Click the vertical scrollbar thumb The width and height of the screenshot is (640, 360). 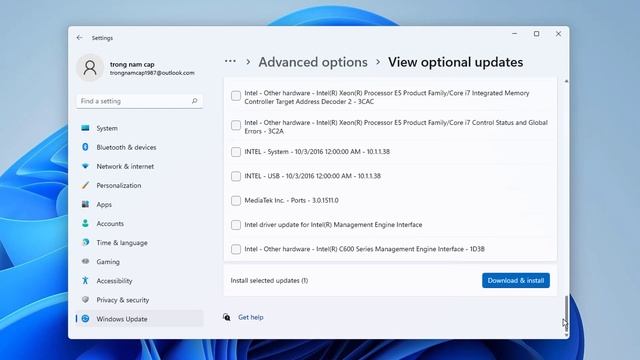tap(566, 312)
